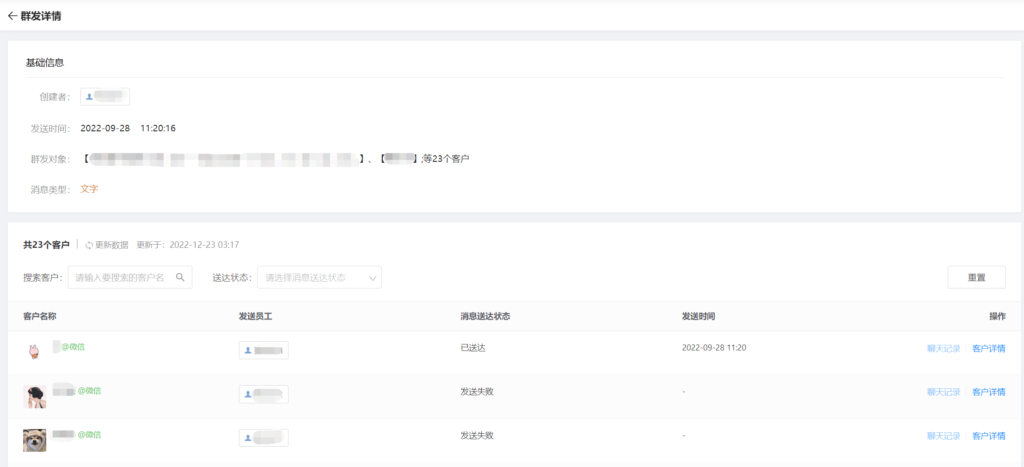Open the dog avatar in third row
1024x467 pixels.
click(35, 439)
